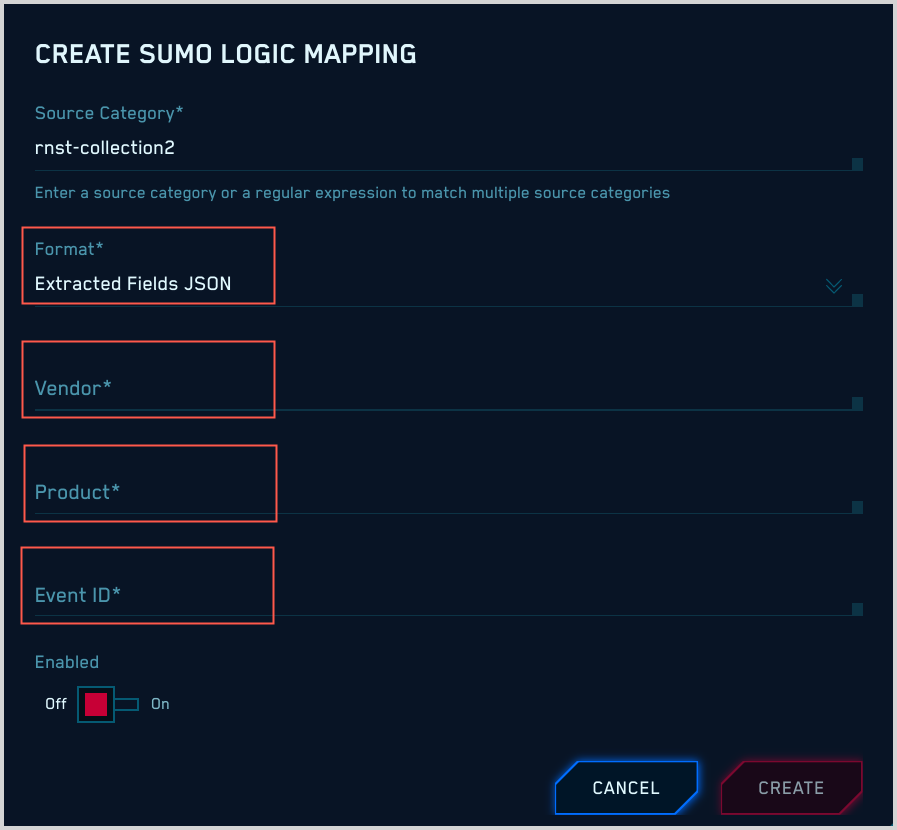Click the Source Category label
The width and height of the screenshot is (897, 830).
tap(109, 113)
